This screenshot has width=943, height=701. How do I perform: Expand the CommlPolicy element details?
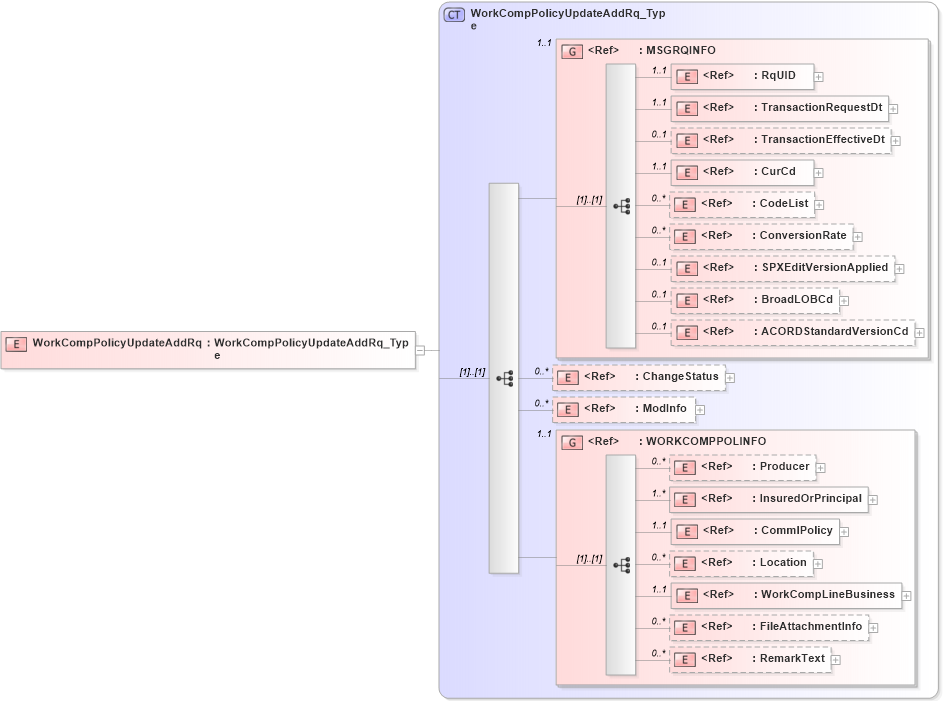(x=844, y=531)
